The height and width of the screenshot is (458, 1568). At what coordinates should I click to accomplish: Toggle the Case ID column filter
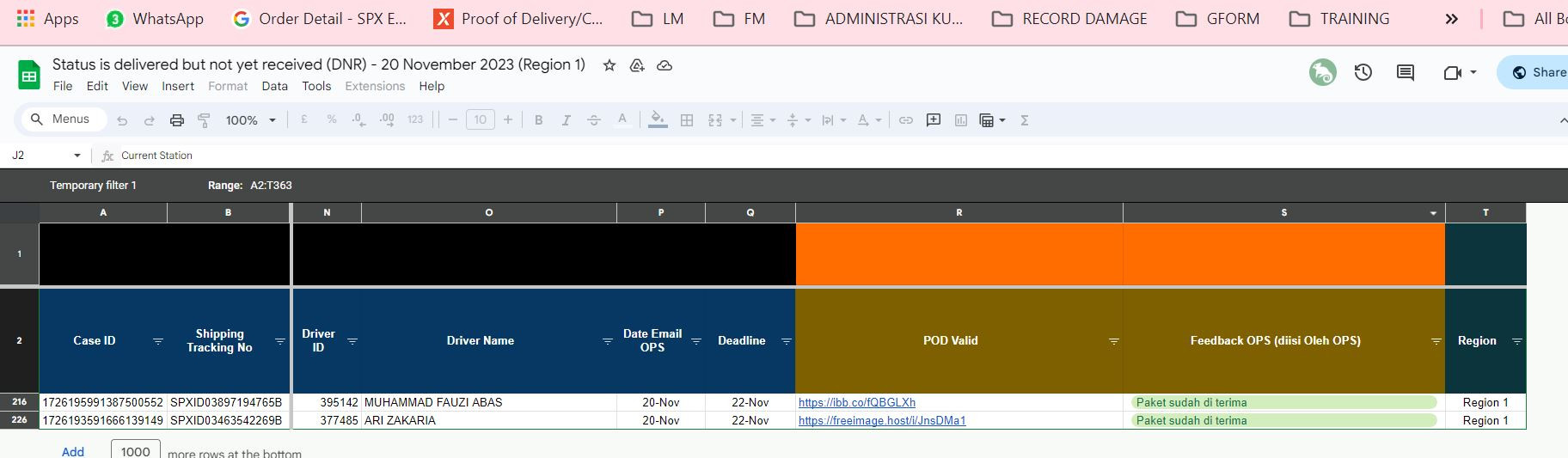pos(158,341)
